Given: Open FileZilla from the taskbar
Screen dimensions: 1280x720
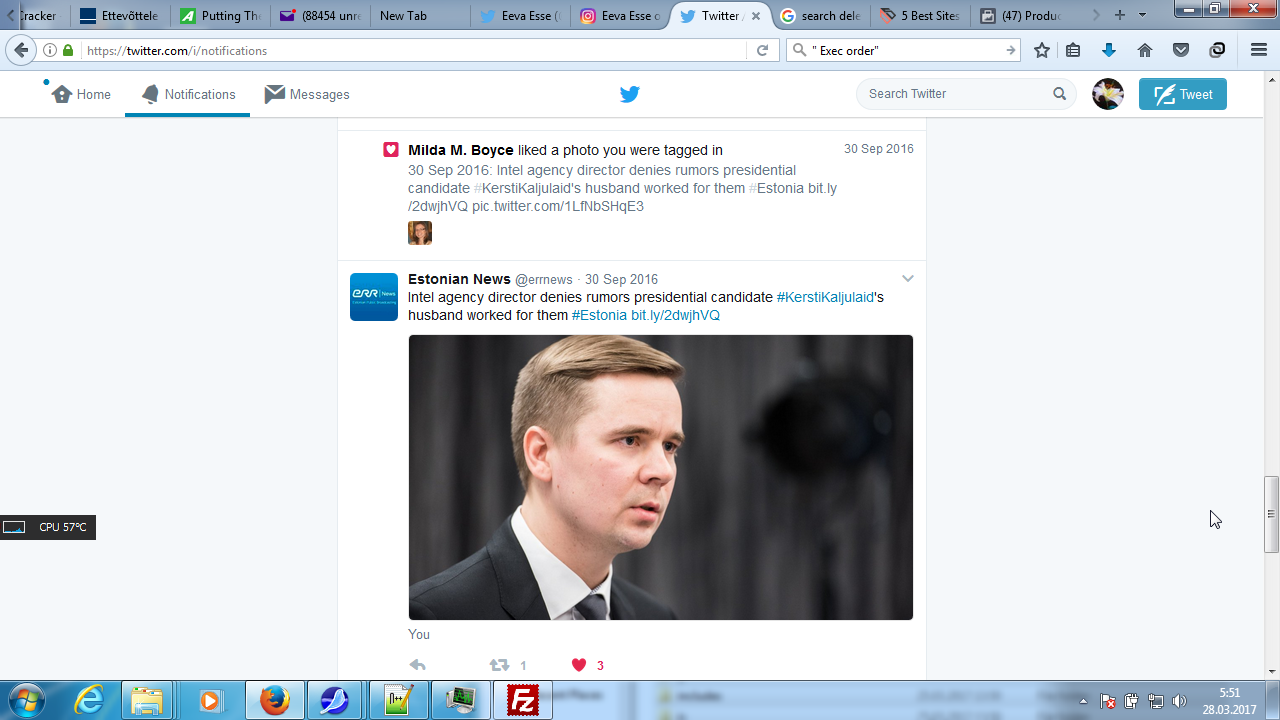Looking at the screenshot, I should (523, 700).
